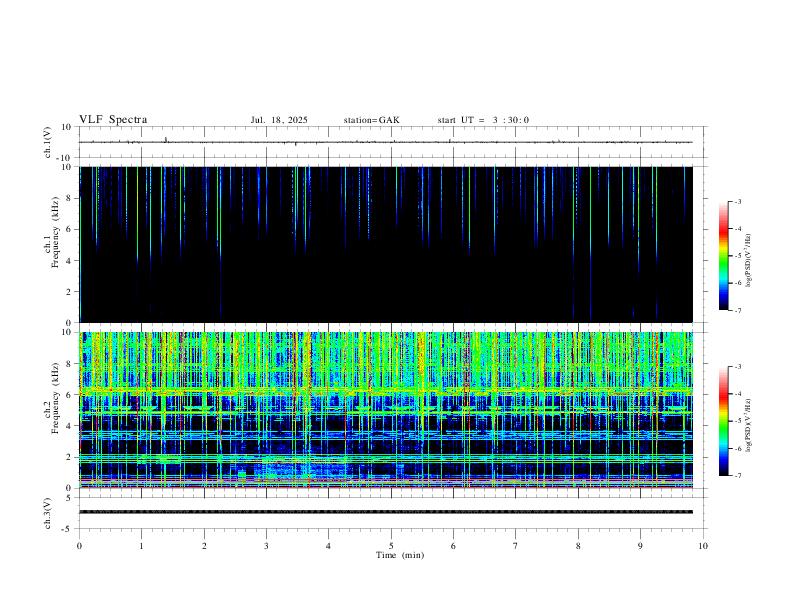792x612 pixels.
Task: Click the "-3" tick on upper colorbar
Action: tap(737, 201)
